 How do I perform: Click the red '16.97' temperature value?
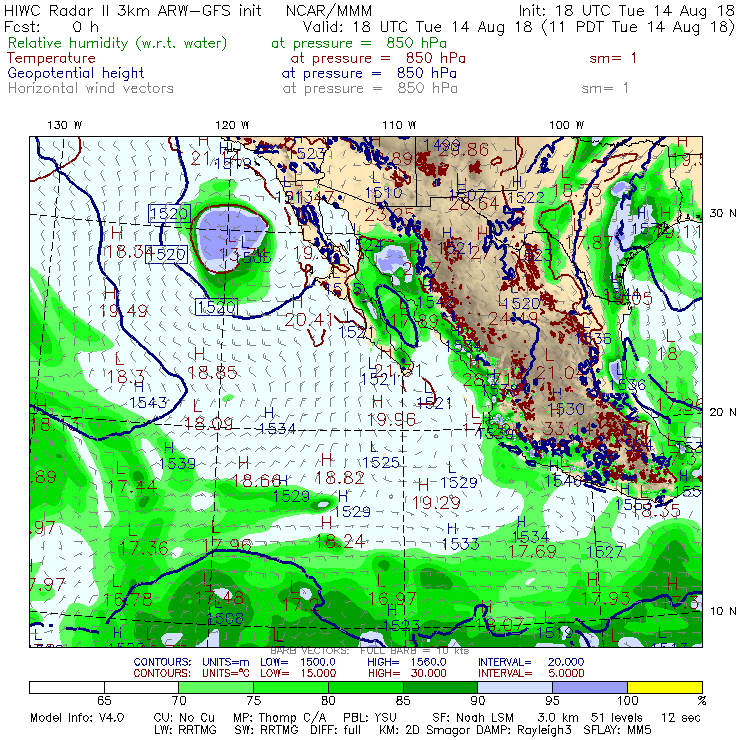click(392, 599)
